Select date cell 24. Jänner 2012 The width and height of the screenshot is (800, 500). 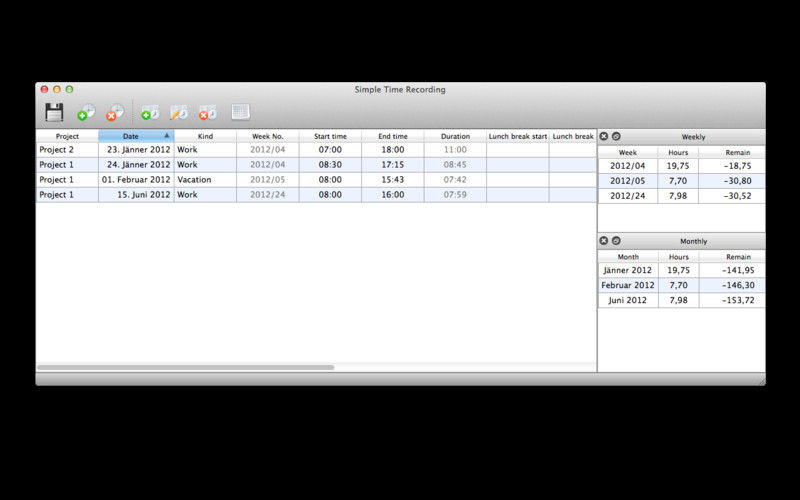click(136, 164)
